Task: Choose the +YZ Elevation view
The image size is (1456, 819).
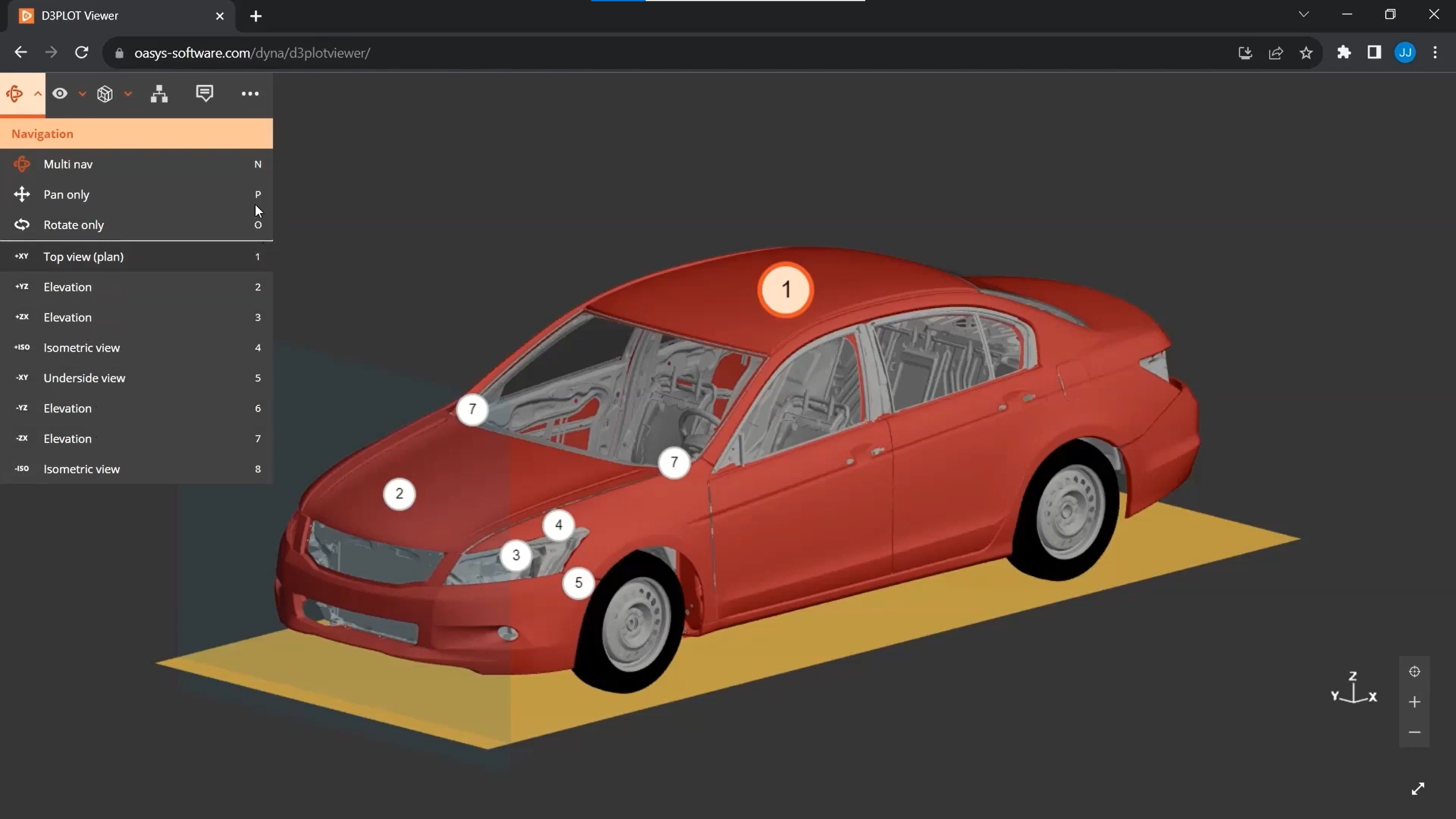Action: 136,287
